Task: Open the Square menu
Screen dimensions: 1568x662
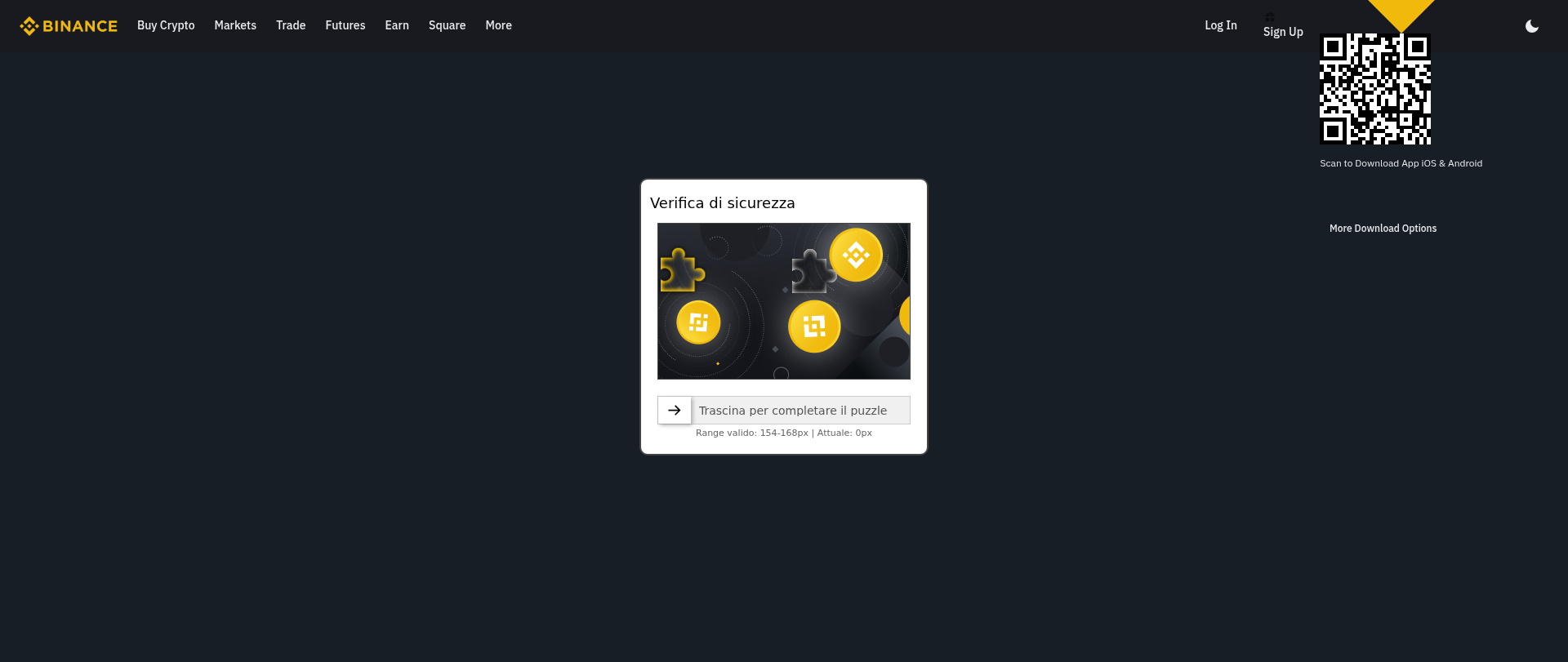Action: click(448, 25)
